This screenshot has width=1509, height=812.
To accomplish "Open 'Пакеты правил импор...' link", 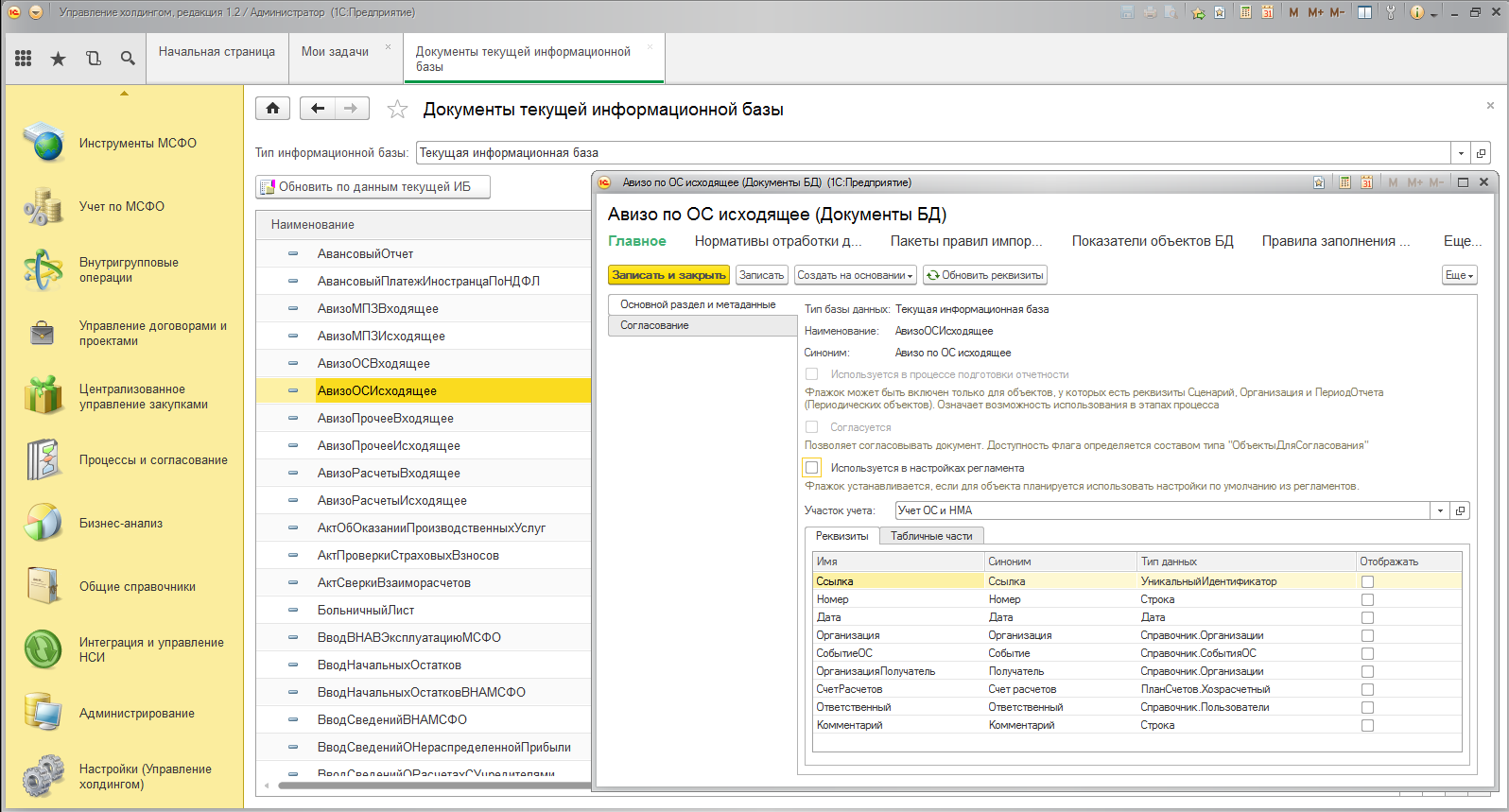I will 966,241.
